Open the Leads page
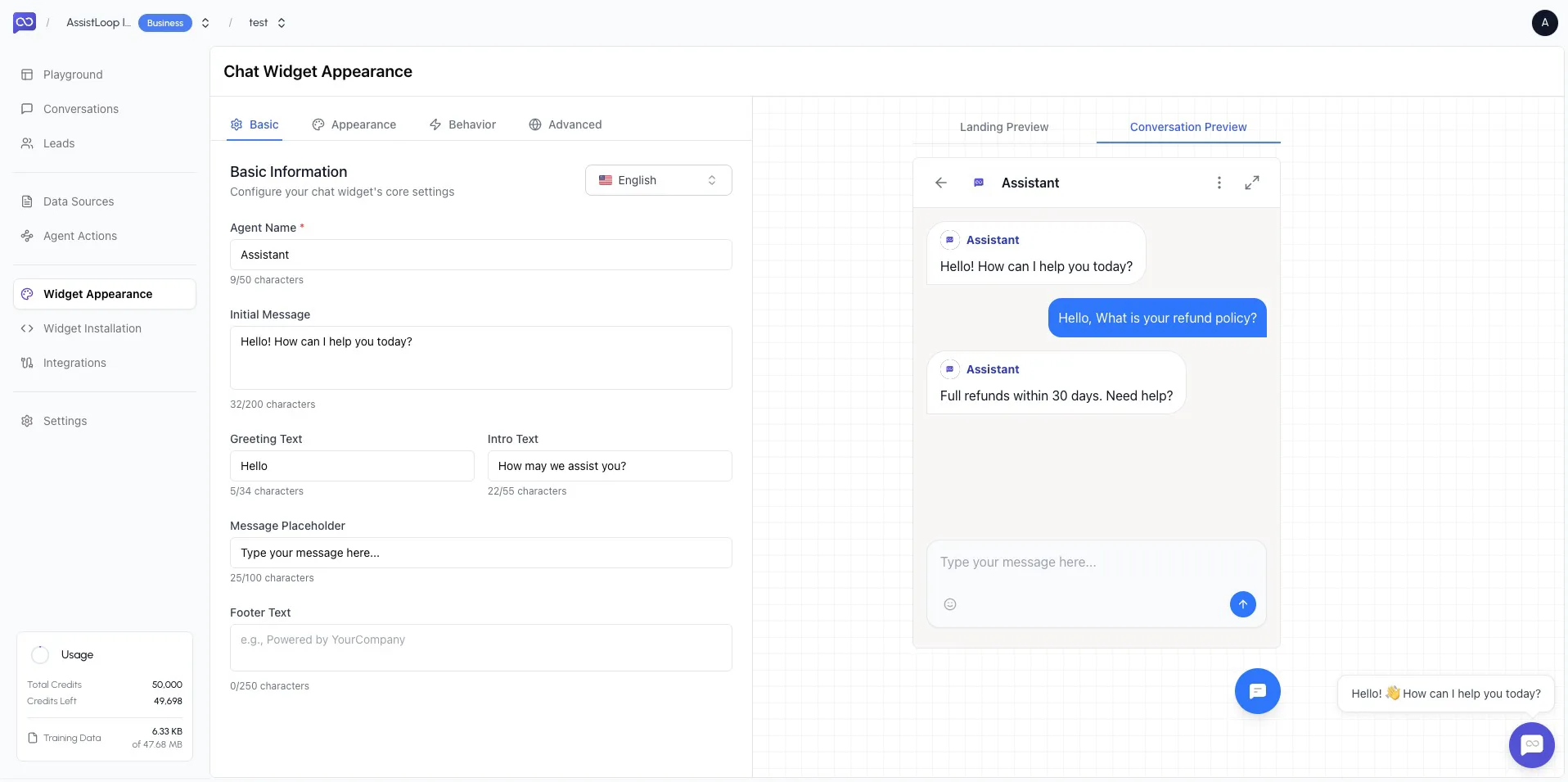Image resolution: width=1568 pixels, height=782 pixels. tap(105, 143)
